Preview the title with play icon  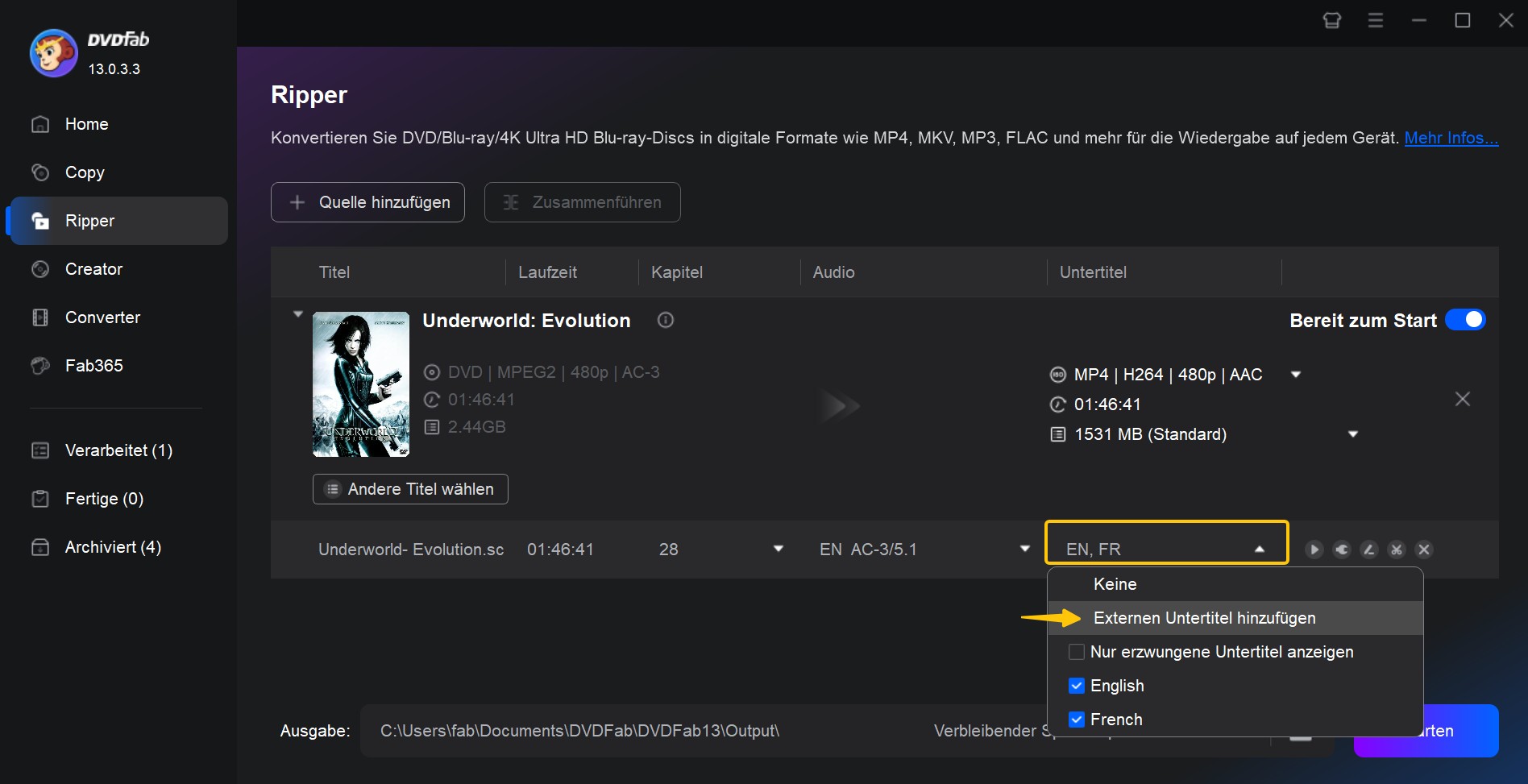(1314, 550)
